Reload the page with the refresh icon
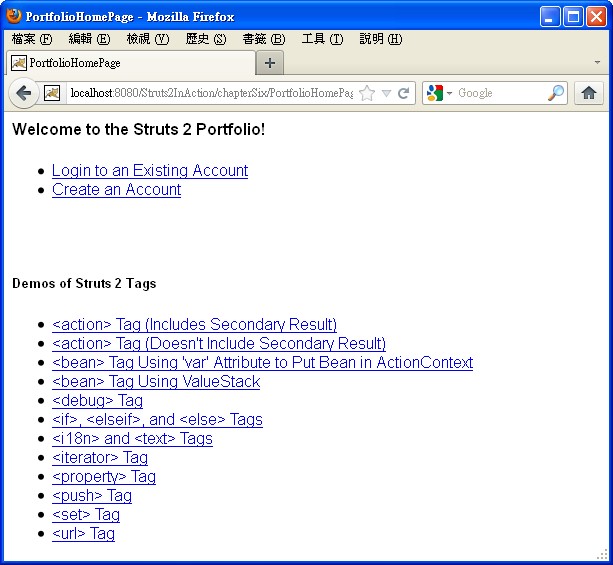 tap(403, 93)
